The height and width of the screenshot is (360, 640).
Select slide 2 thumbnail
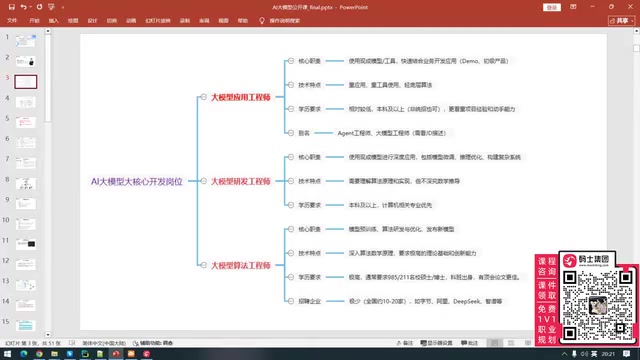25,61
